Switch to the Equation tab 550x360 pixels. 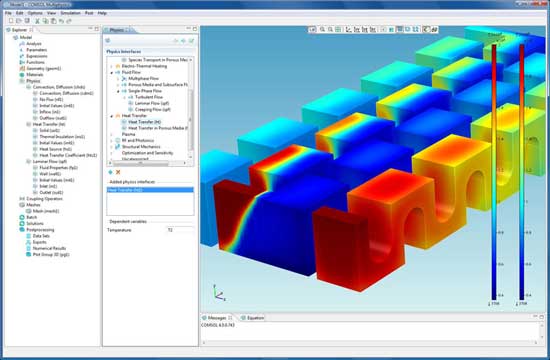tap(252, 318)
